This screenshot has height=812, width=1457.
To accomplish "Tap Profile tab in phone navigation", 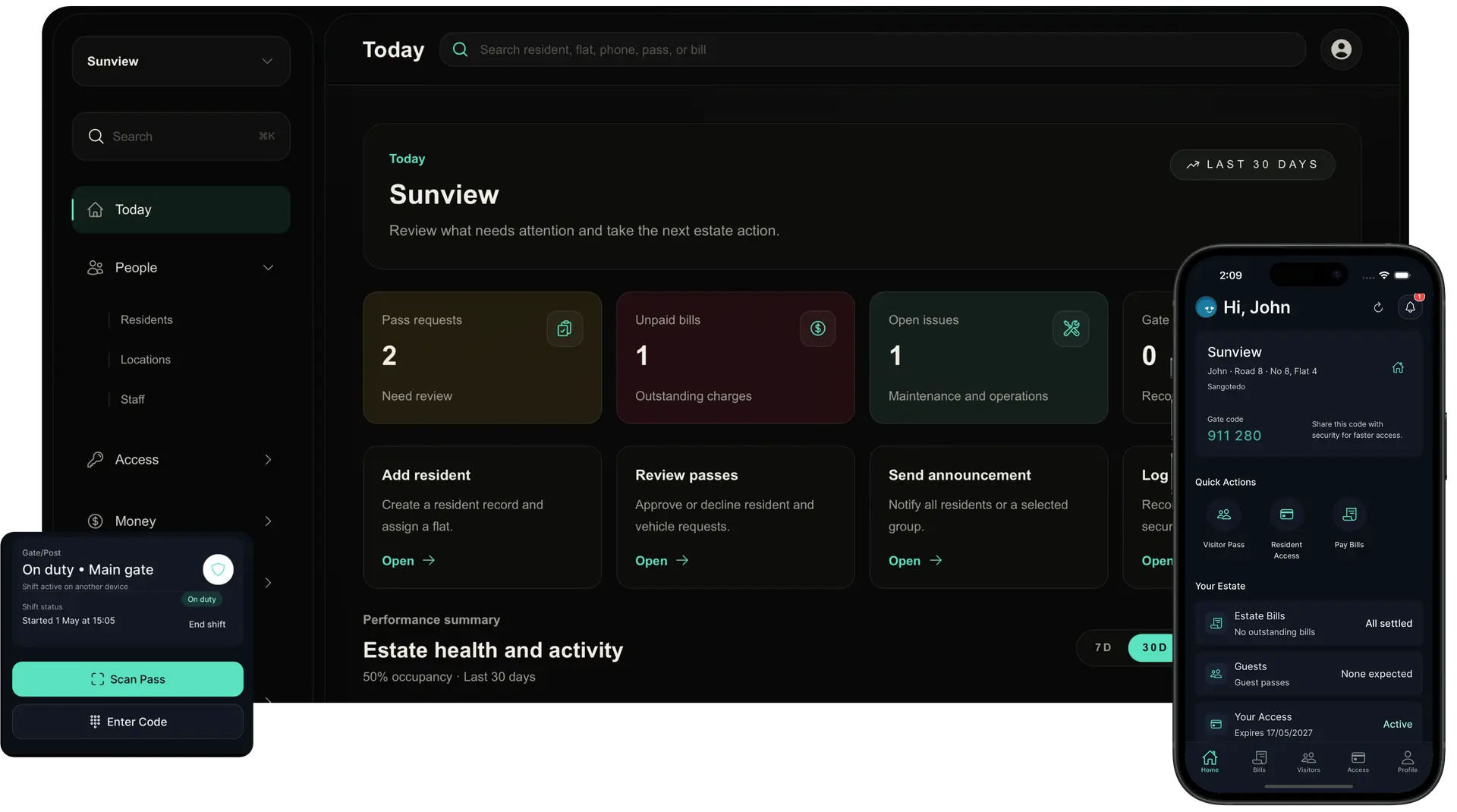I will click(x=1408, y=761).
